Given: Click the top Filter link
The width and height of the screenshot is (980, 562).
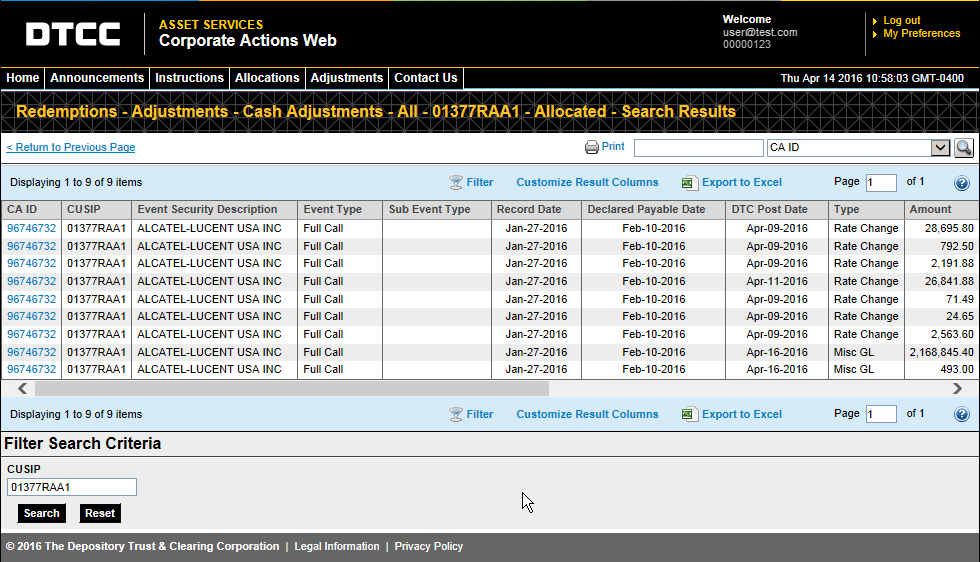Looking at the screenshot, I should [x=479, y=183].
